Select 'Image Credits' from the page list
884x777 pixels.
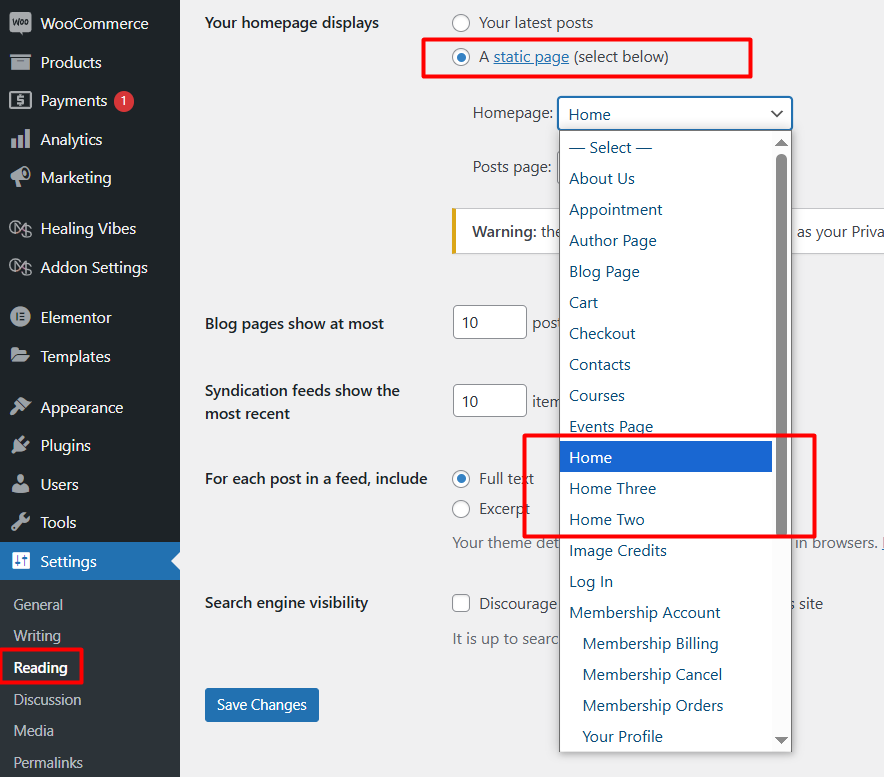[x=666, y=550]
